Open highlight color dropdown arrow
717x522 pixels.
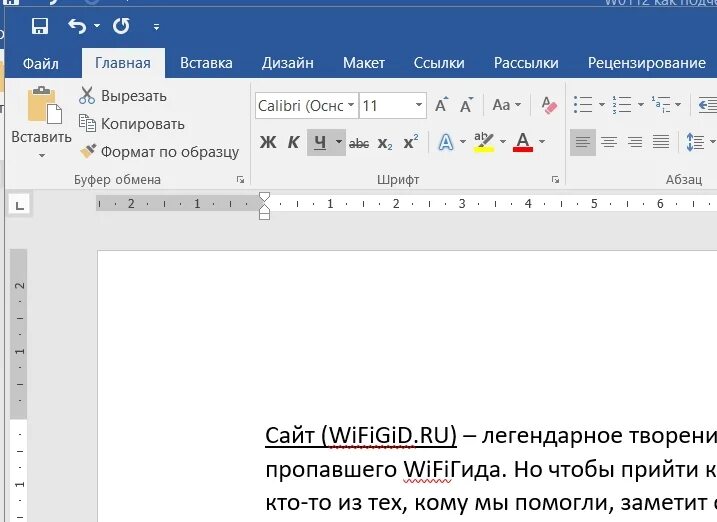503,142
